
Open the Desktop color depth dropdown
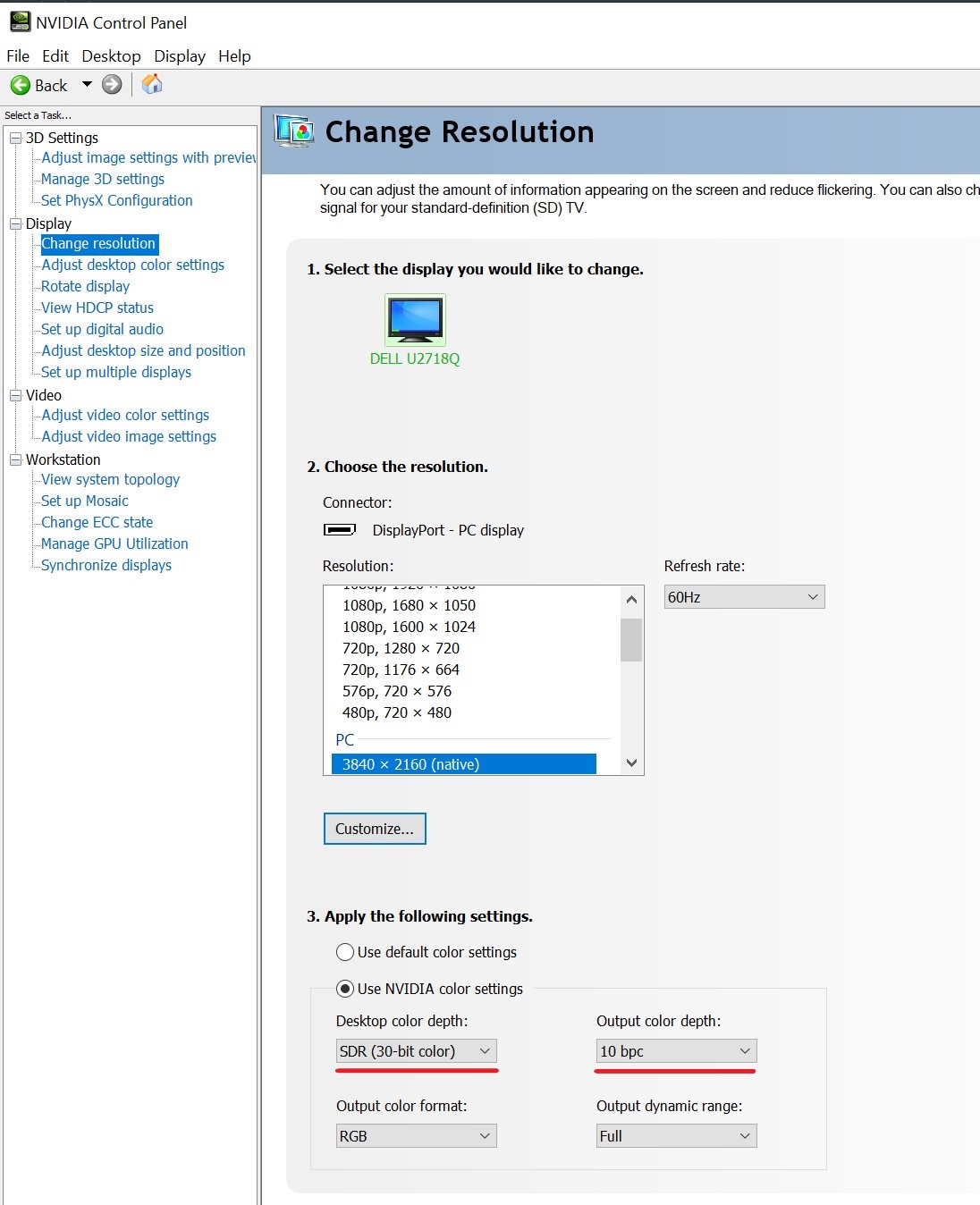point(416,1051)
